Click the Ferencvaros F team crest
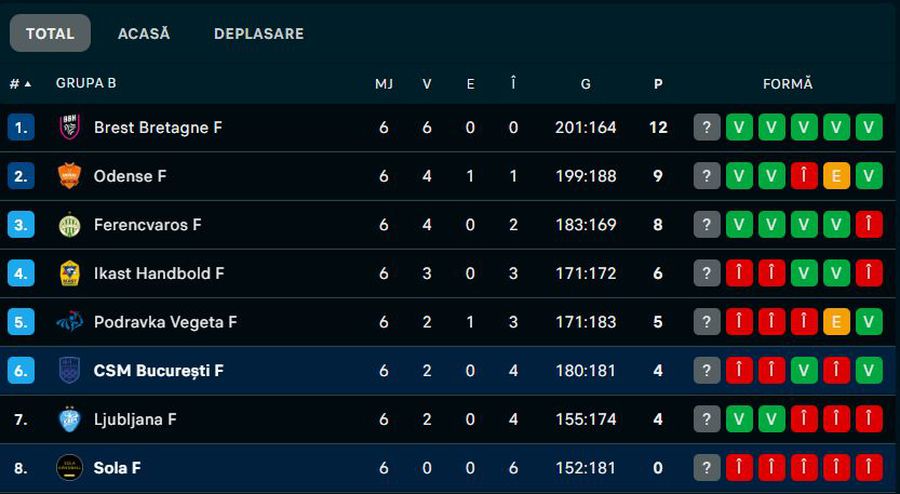This screenshot has height=494, width=900. coord(69,225)
